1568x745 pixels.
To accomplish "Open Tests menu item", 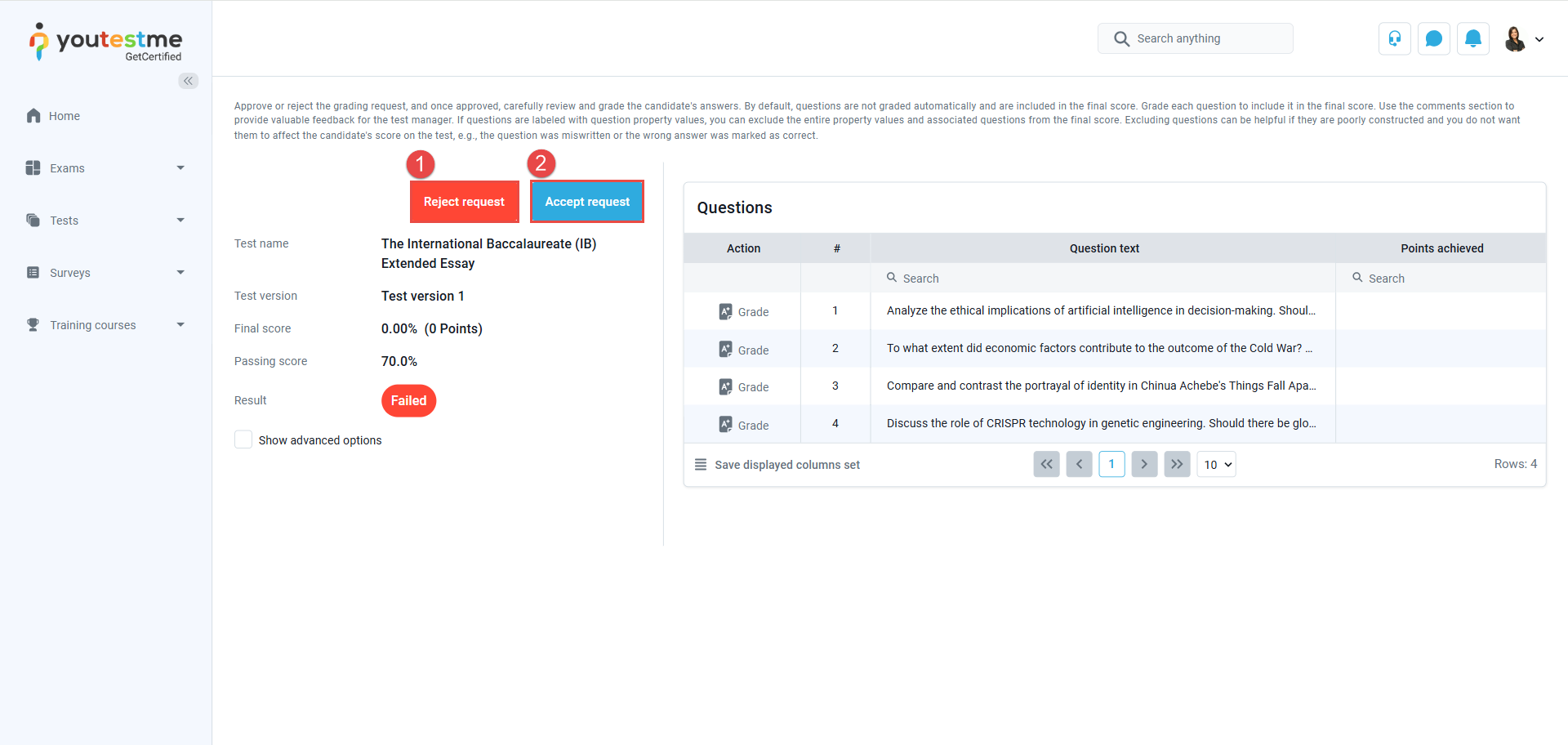I will 65,221.
